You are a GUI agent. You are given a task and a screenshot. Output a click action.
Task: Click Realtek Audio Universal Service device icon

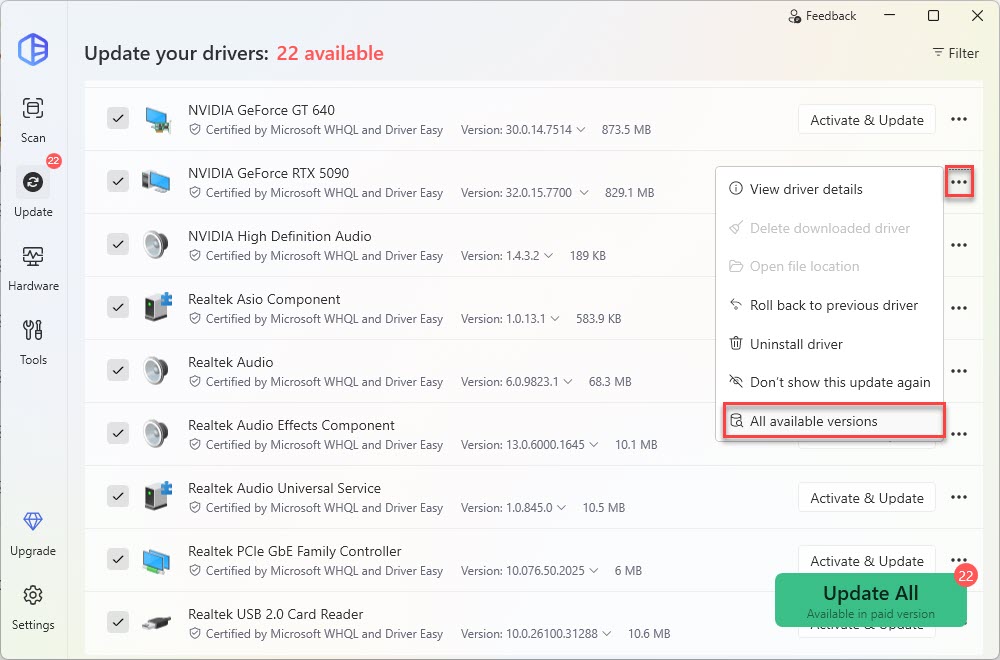[x=158, y=497]
